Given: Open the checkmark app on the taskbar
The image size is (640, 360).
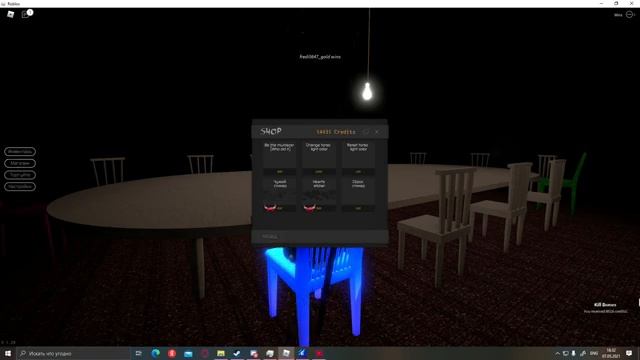Looking at the screenshot, I should click(237, 353).
